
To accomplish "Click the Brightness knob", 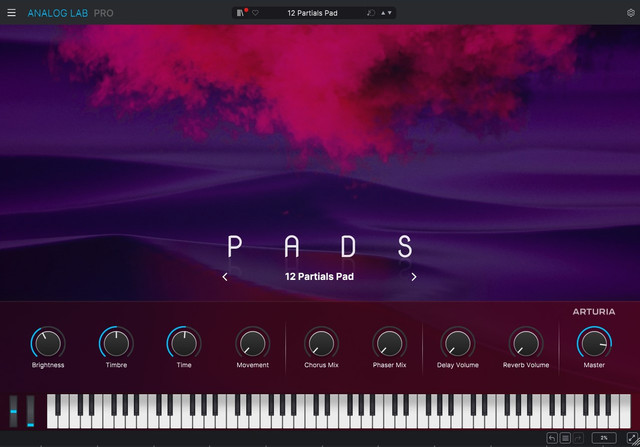I will point(48,343).
